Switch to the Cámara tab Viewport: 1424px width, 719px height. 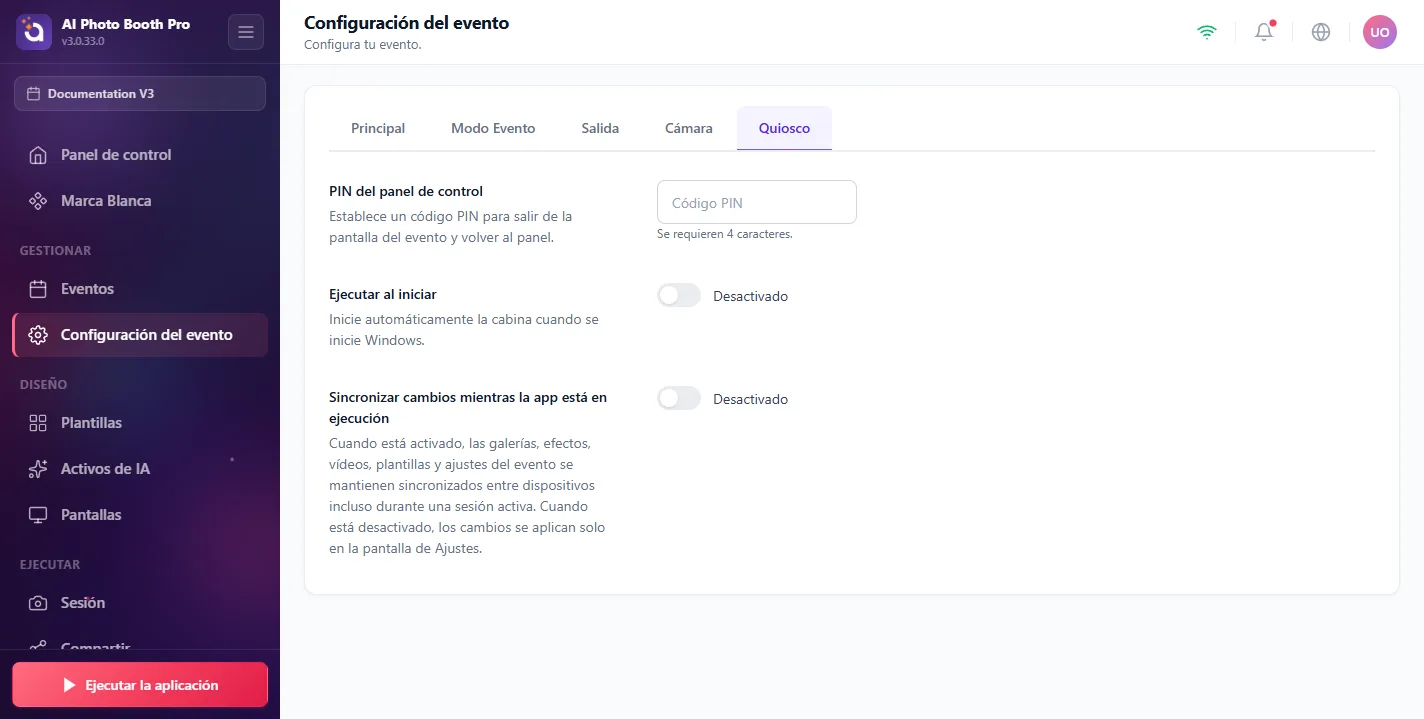coord(689,128)
